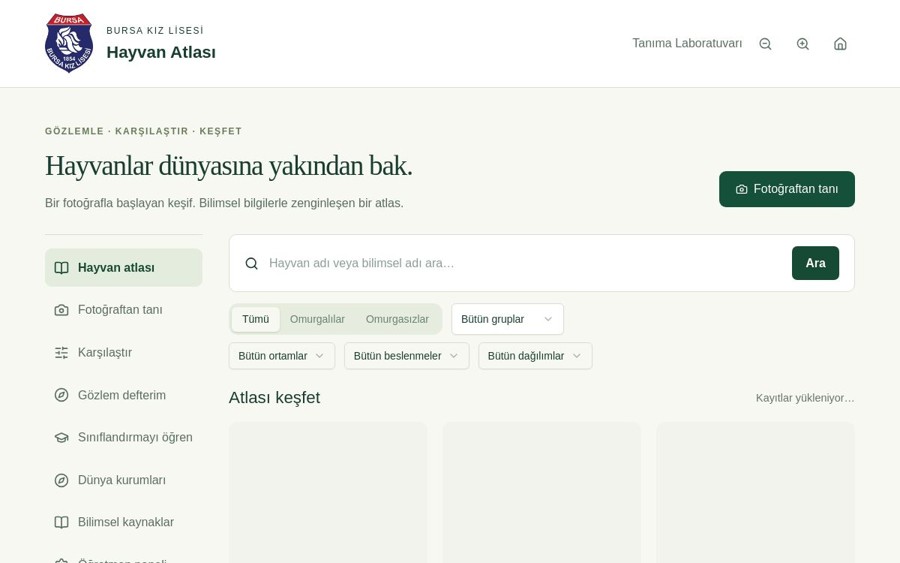Click the 'Kayıtlar yükleniyor…' status text
Screen dimensions: 900x563
point(805,398)
